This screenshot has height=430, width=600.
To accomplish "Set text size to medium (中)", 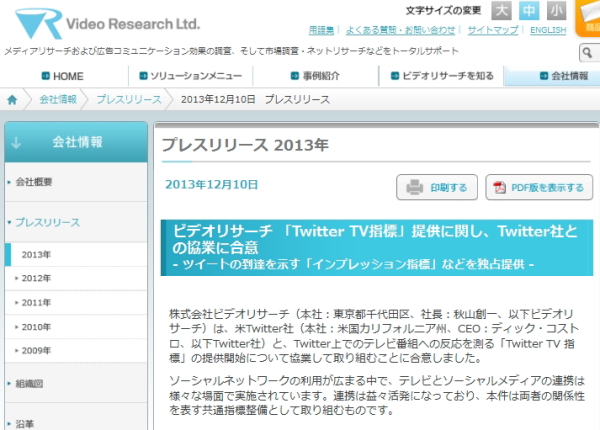I will point(529,11).
